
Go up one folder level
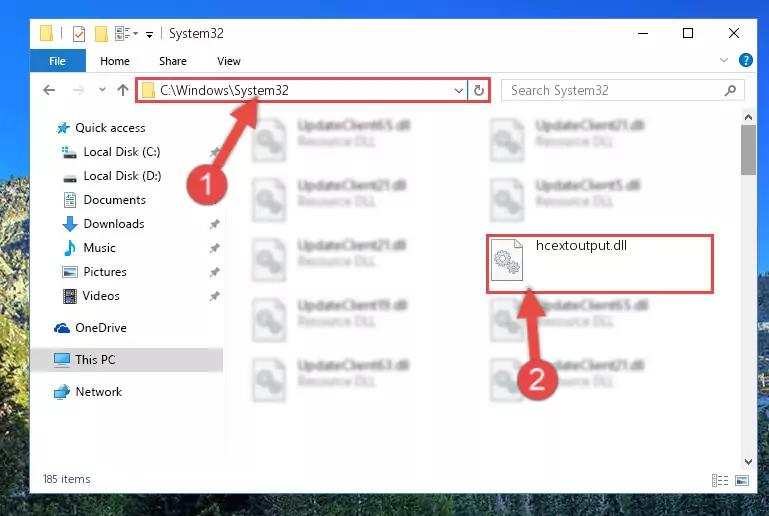(123, 90)
